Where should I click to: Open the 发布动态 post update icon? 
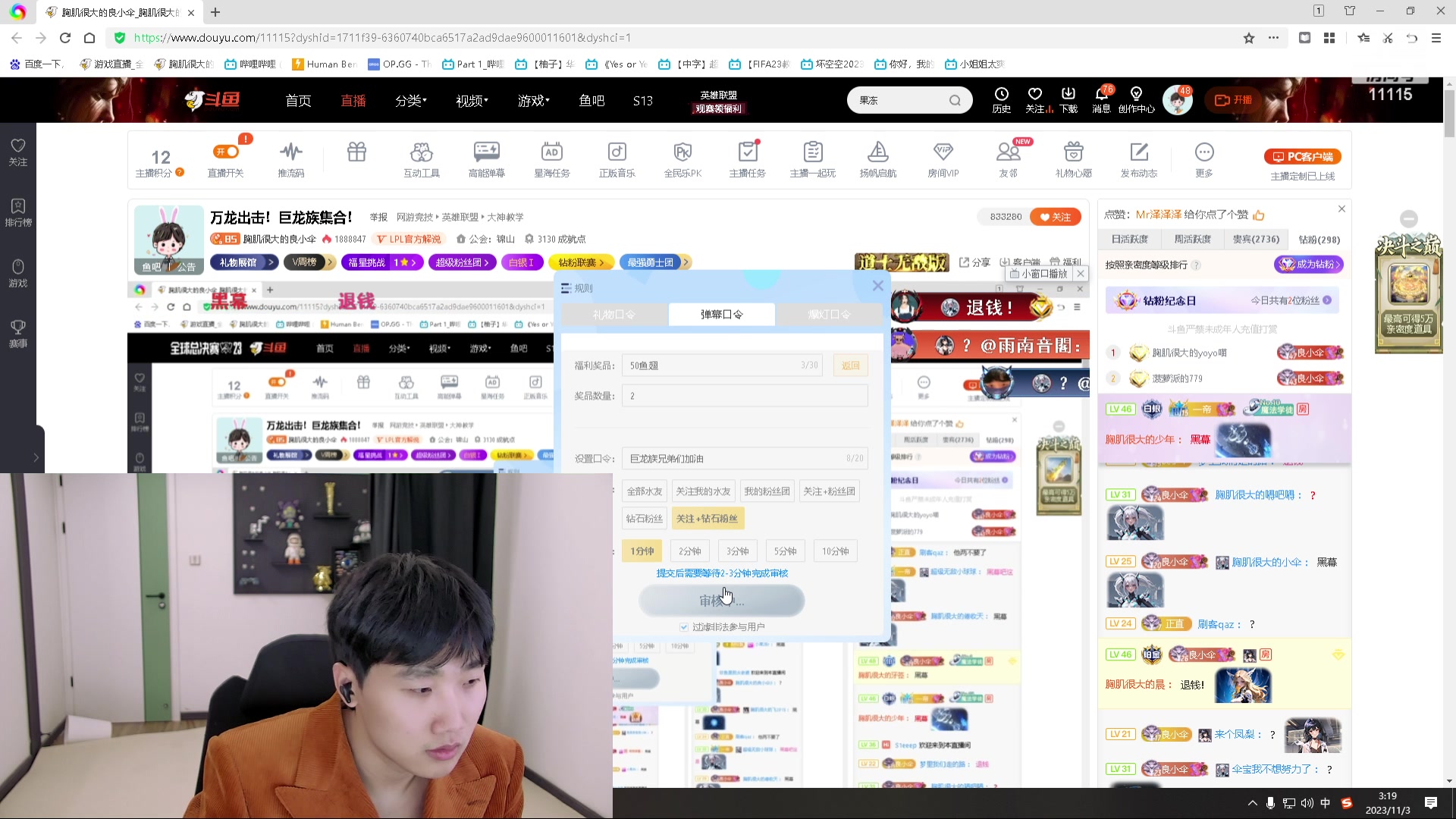(x=1139, y=152)
